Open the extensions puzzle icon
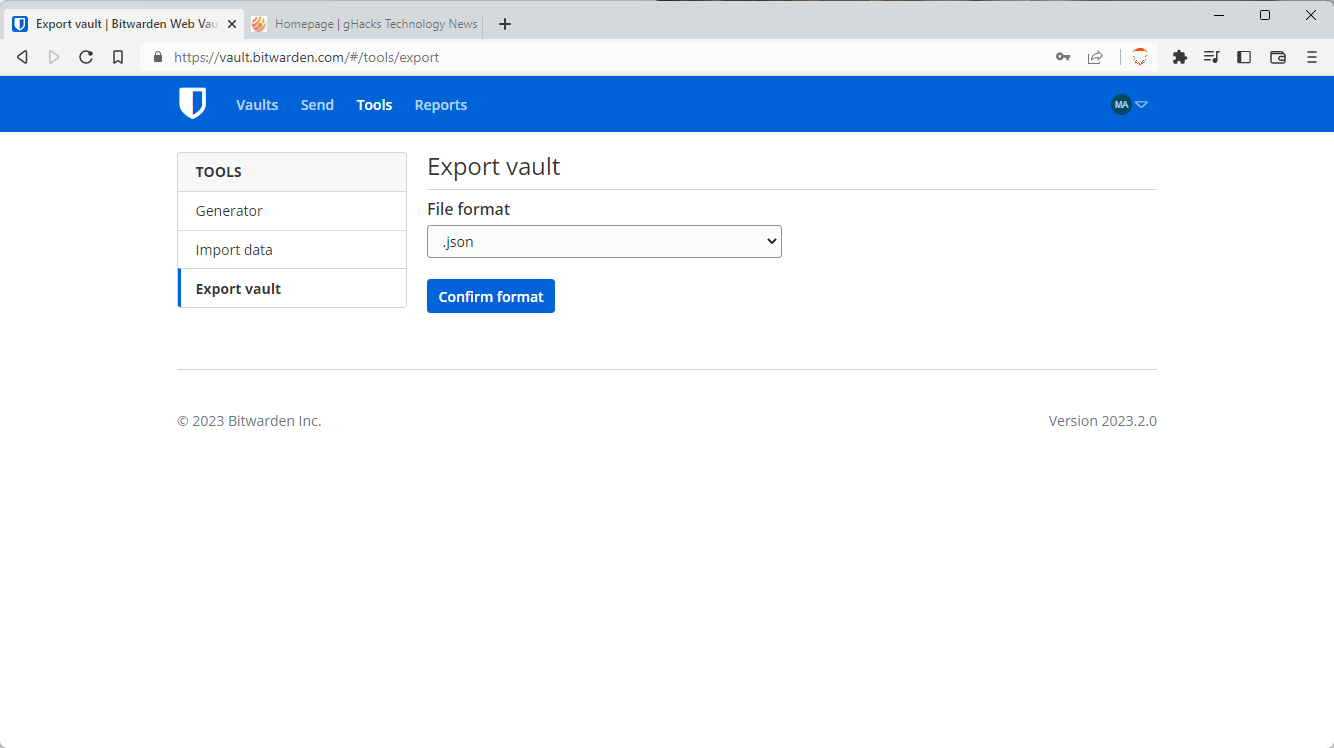Image resolution: width=1334 pixels, height=748 pixels. (x=1180, y=57)
